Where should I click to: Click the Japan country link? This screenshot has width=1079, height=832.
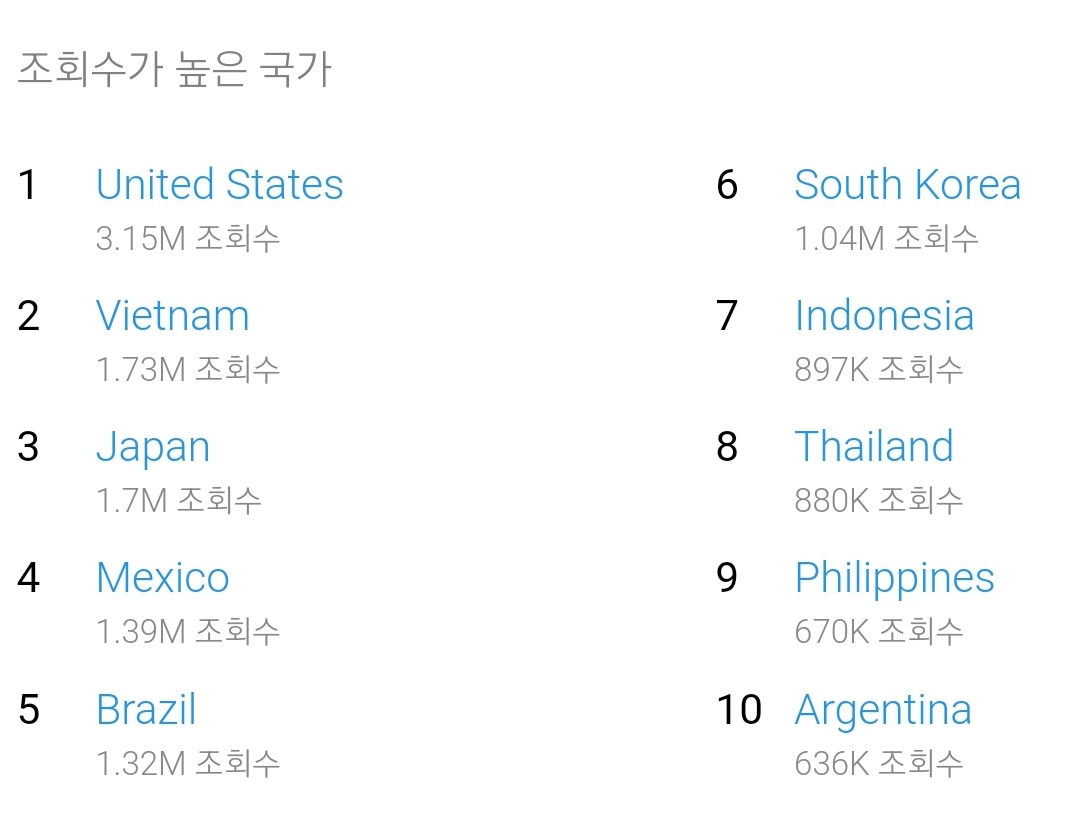153,447
